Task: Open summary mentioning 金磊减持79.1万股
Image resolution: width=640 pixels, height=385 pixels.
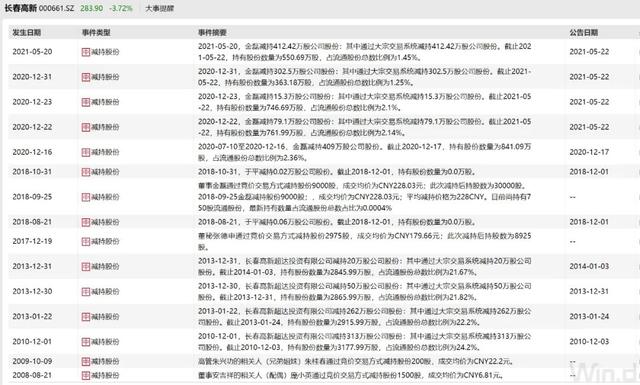Action: (x=364, y=127)
